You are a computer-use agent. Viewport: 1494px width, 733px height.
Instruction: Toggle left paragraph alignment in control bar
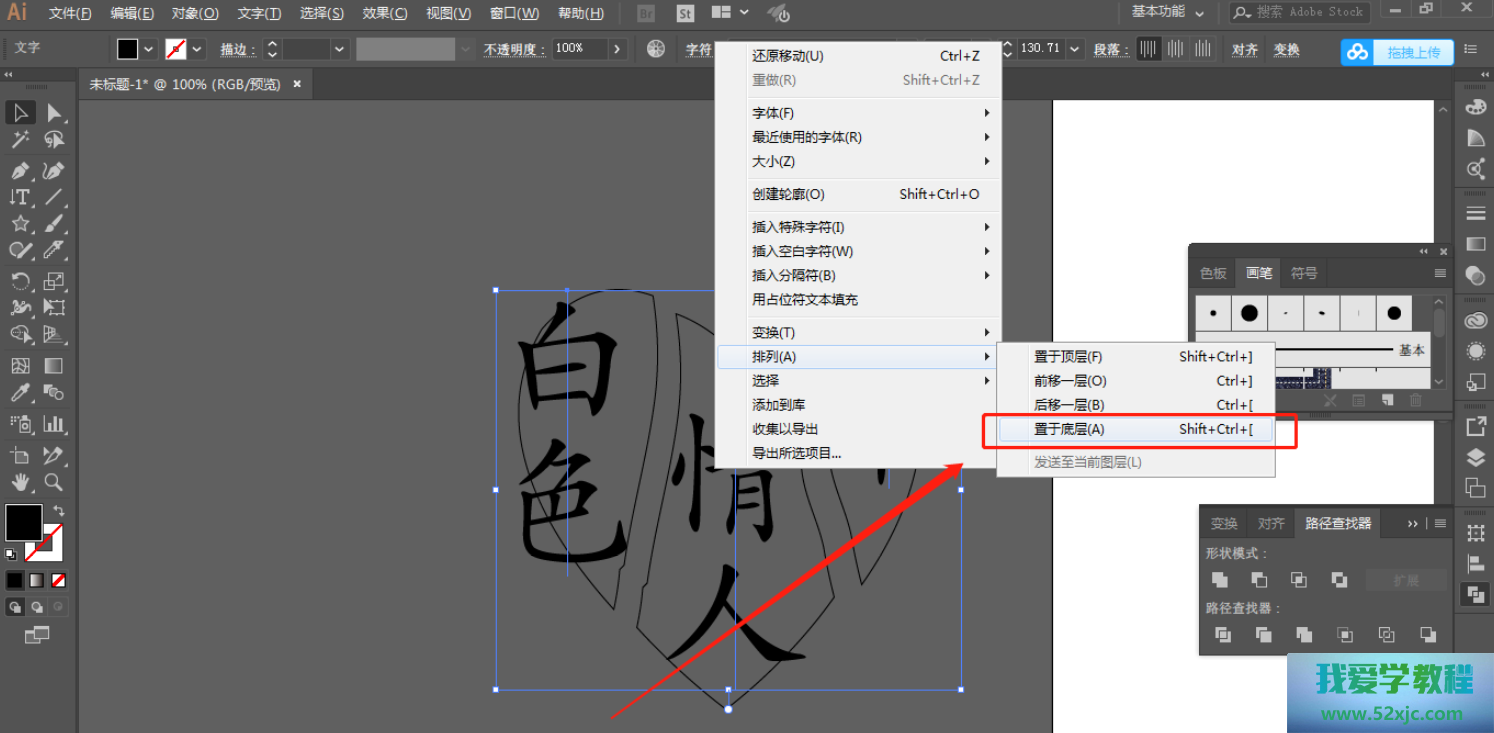pyautogui.click(x=1148, y=49)
